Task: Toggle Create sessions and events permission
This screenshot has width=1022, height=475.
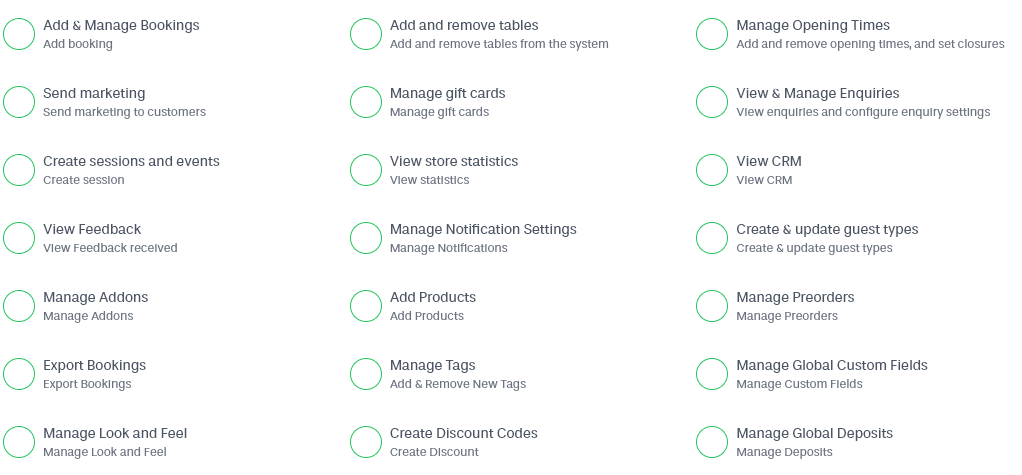Action: (19, 170)
